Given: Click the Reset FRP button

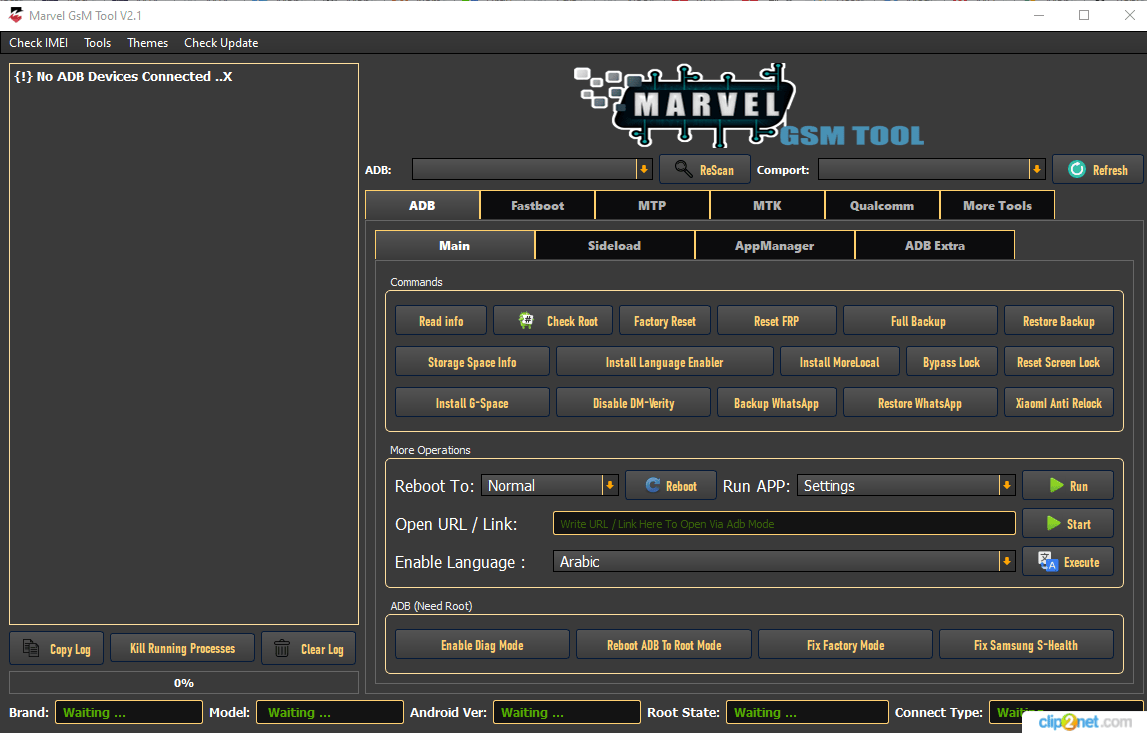Looking at the screenshot, I should 776,320.
